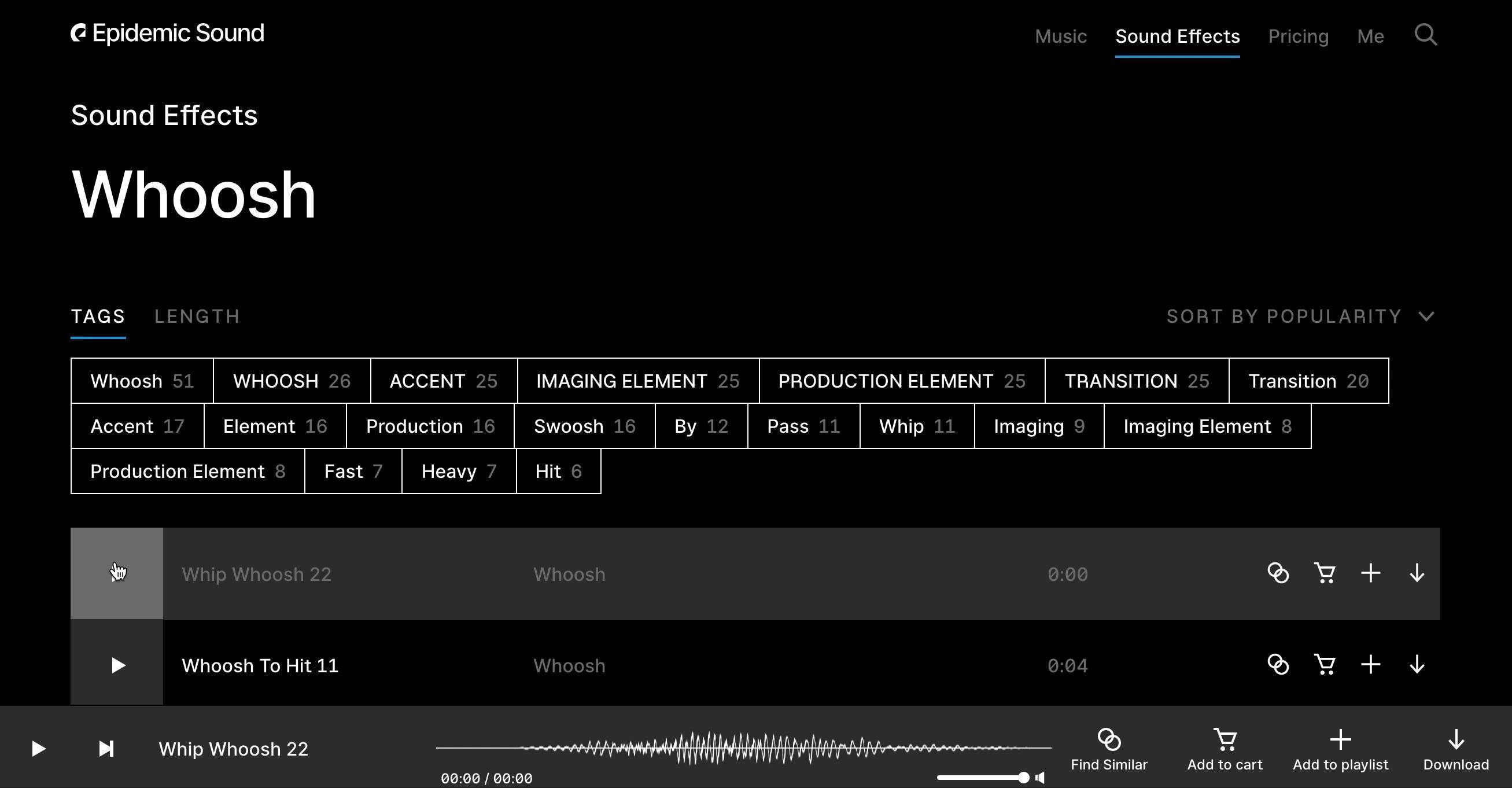Toggle the IMAGING ELEMENT 25 tag
The image size is (1512, 788).
tap(638, 381)
